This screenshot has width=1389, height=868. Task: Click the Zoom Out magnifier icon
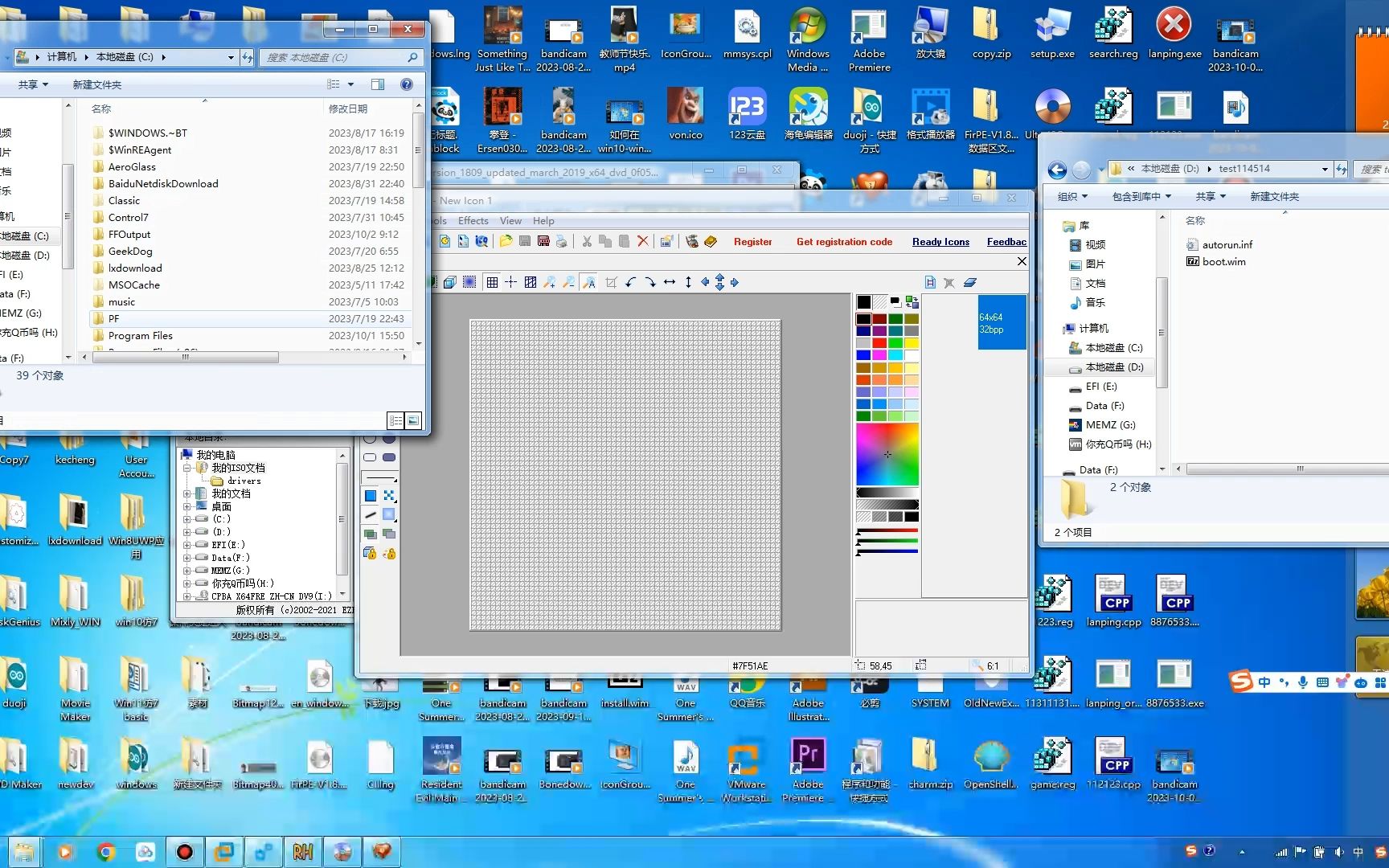[x=569, y=282]
